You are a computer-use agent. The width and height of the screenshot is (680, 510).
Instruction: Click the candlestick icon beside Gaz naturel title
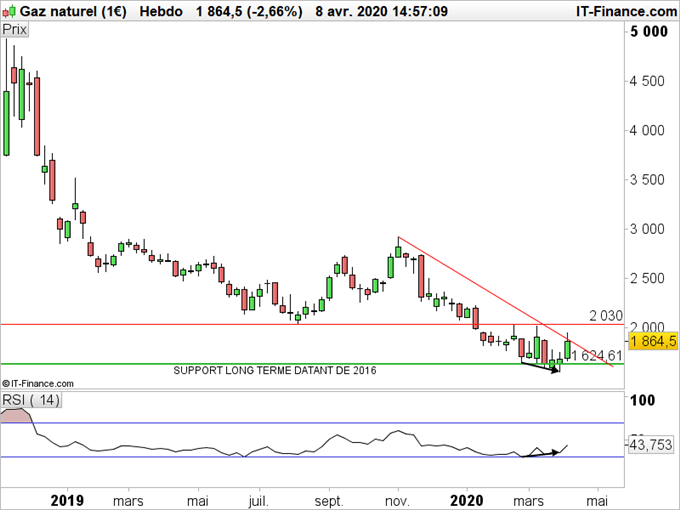(9, 11)
